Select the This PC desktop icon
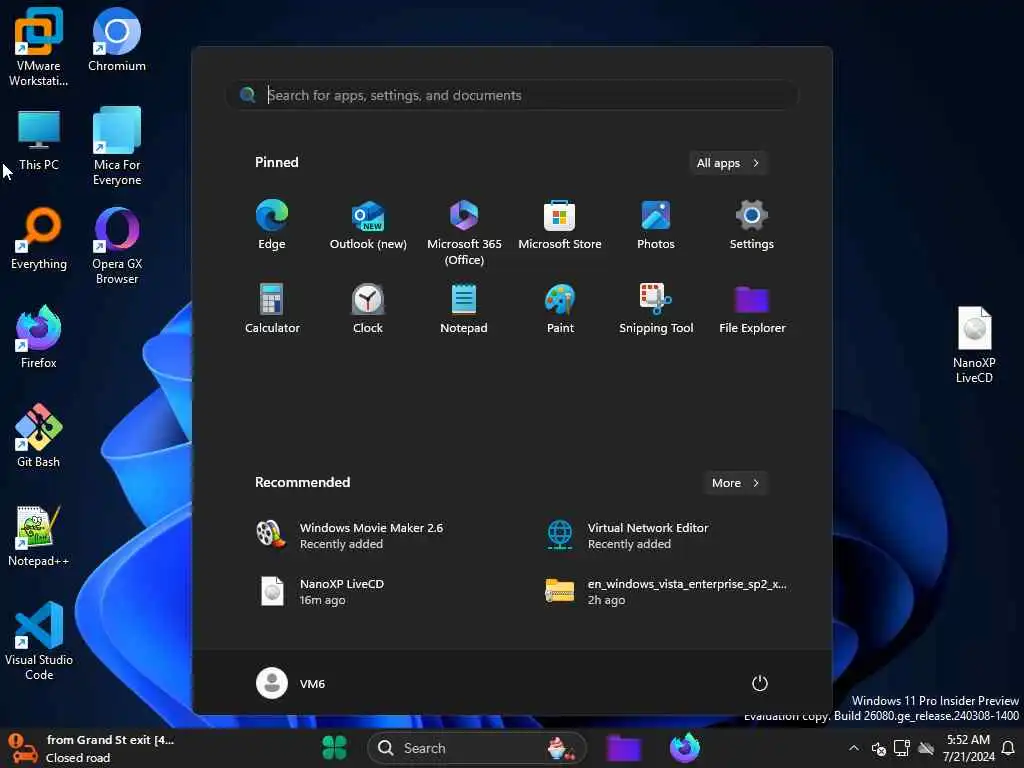1024x768 pixels. [39, 140]
